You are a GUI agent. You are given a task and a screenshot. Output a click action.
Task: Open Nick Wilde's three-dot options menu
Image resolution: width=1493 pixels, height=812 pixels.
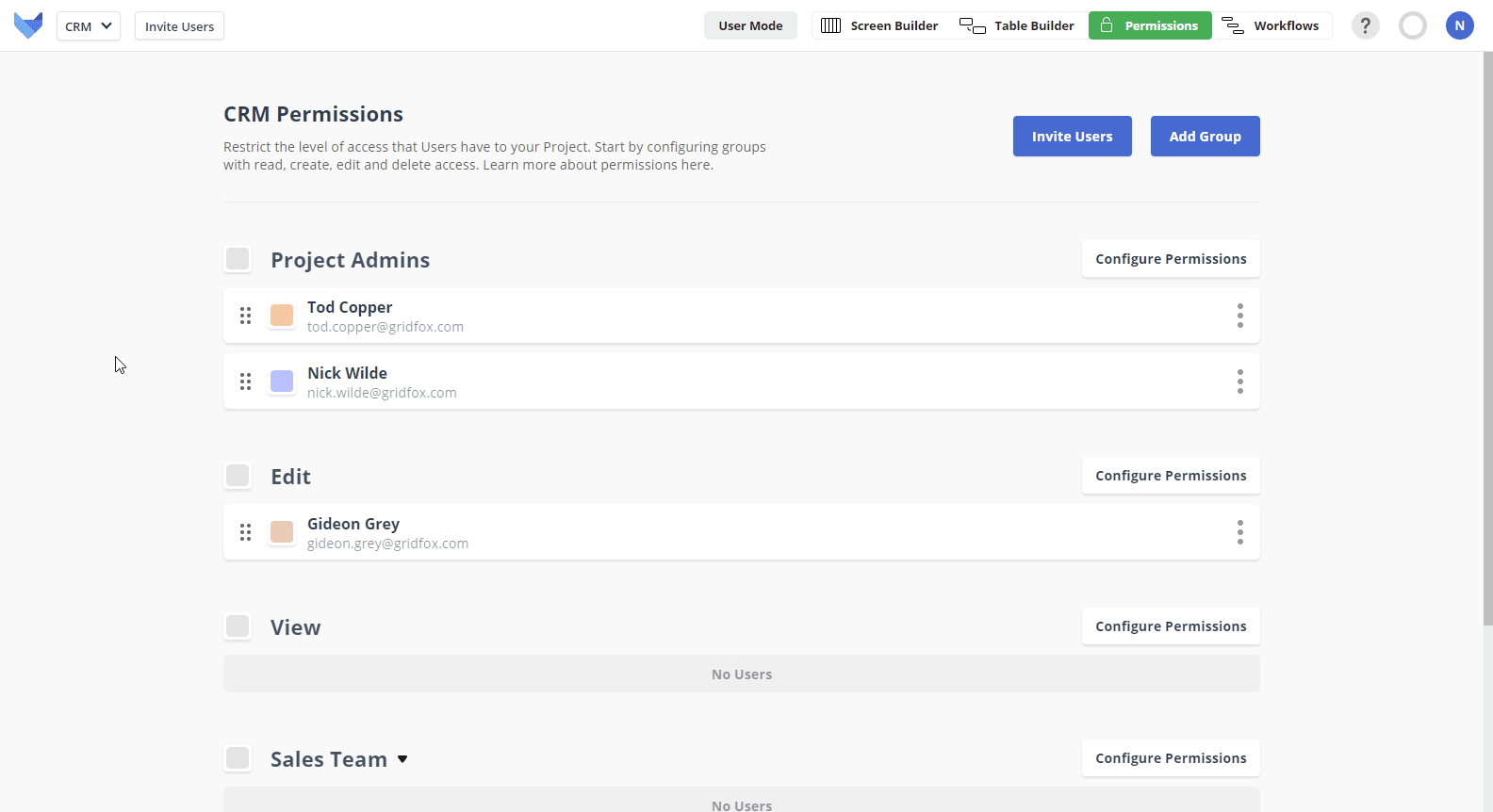pyautogui.click(x=1239, y=382)
